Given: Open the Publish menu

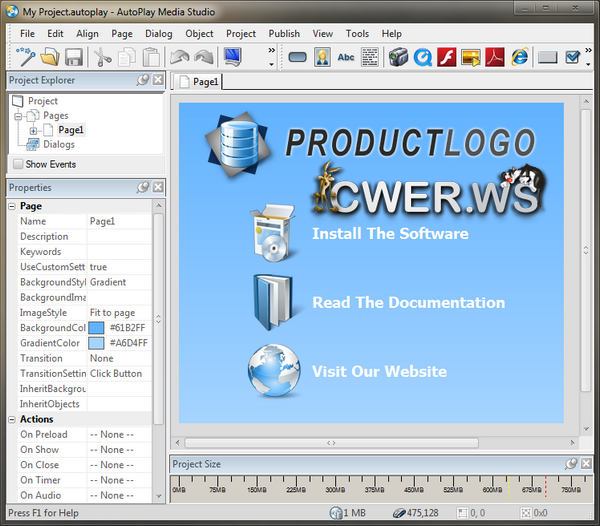Looking at the screenshot, I should 284,33.
